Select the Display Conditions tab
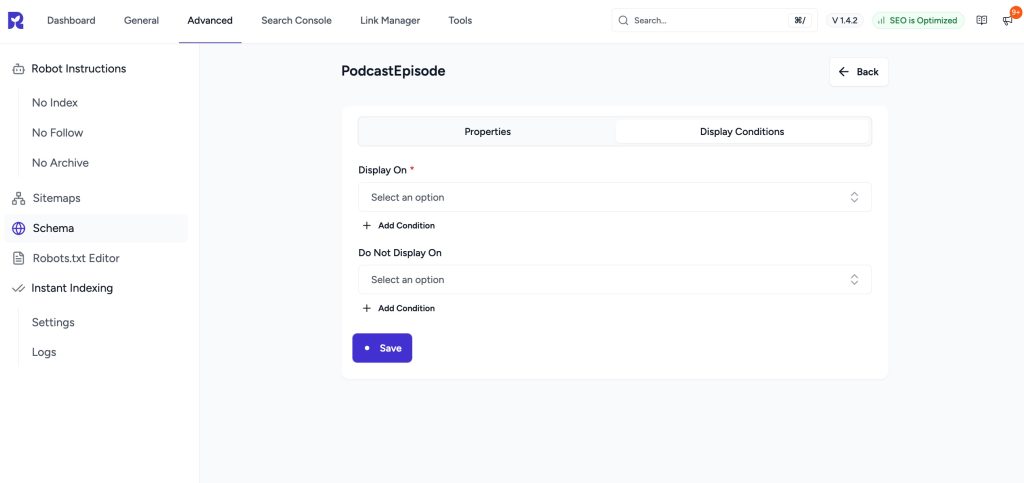This screenshot has width=1024, height=483. [x=742, y=132]
